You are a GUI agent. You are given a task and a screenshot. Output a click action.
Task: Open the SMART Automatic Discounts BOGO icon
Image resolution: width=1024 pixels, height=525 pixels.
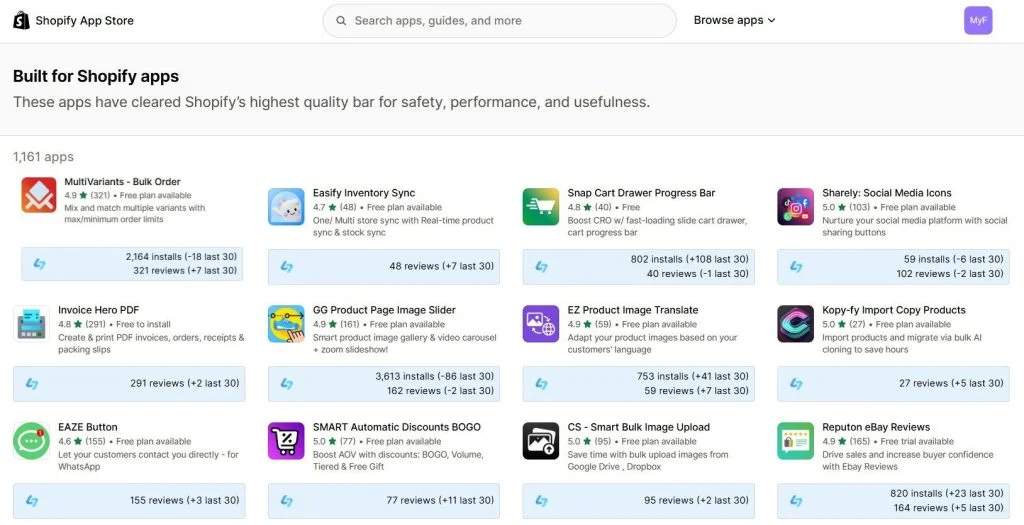pos(286,441)
